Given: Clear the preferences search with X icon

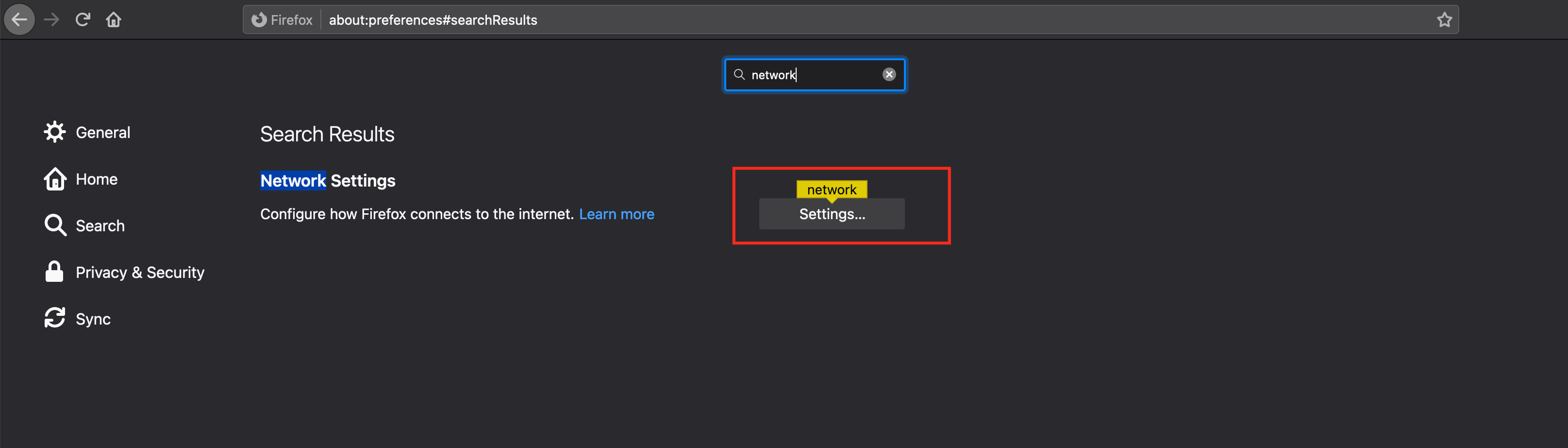Looking at the screenshot, I should point(889,74).
